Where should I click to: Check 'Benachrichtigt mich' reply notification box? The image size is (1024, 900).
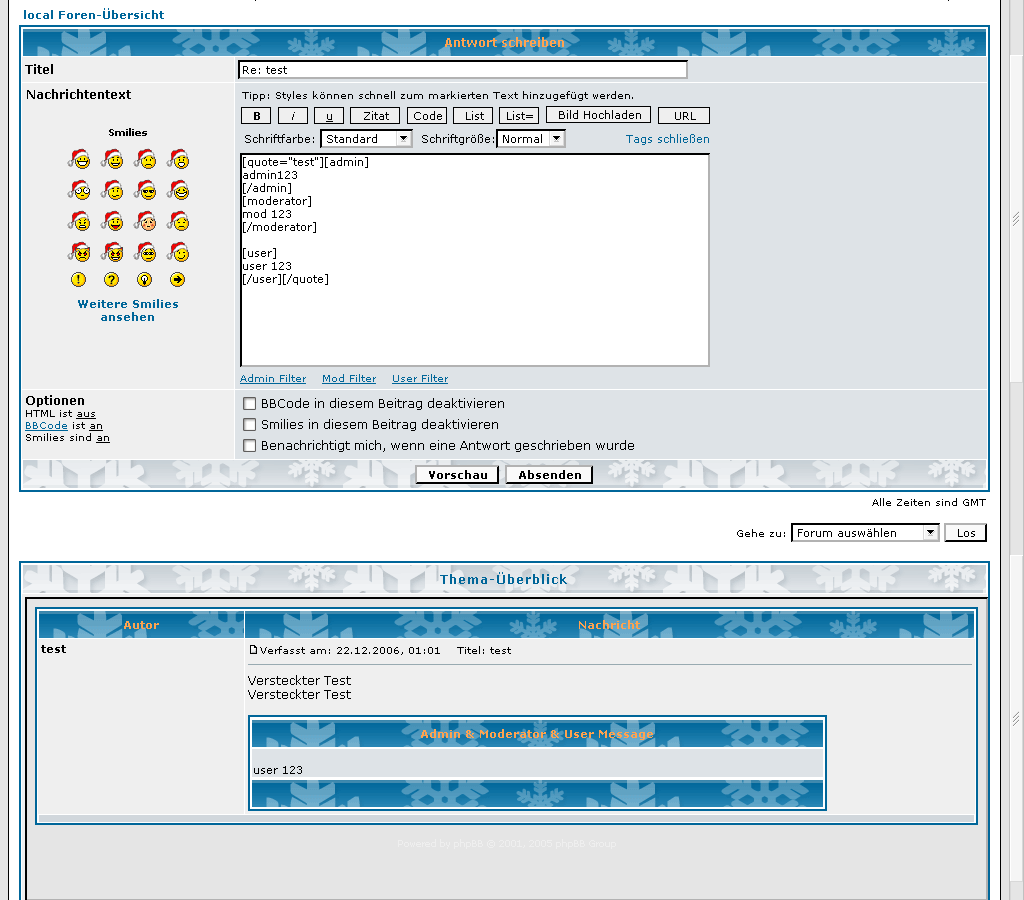coord(250,446)
